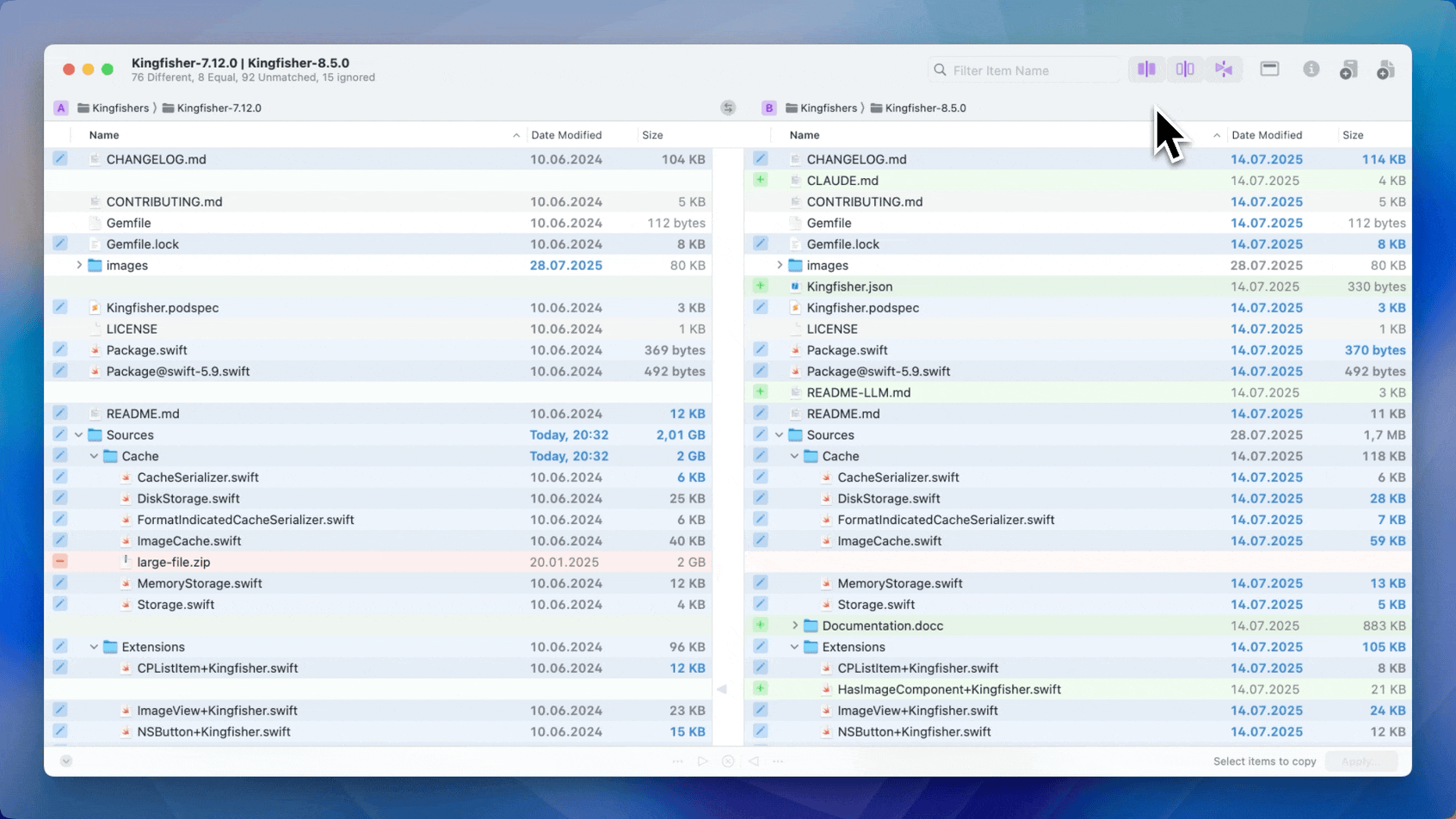This screenshot has height=819, width=1456.
Task: Toggle the first purple show-differences filter button
Action: (1146, 70)
